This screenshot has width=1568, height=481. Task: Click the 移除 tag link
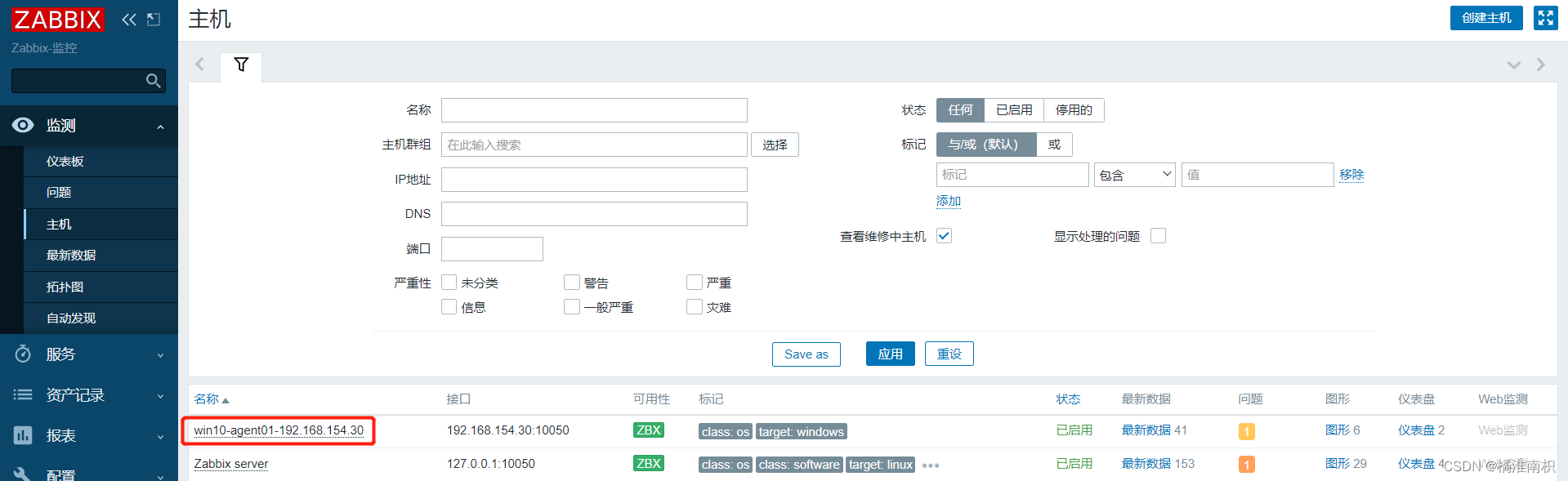pos(1351,175)
